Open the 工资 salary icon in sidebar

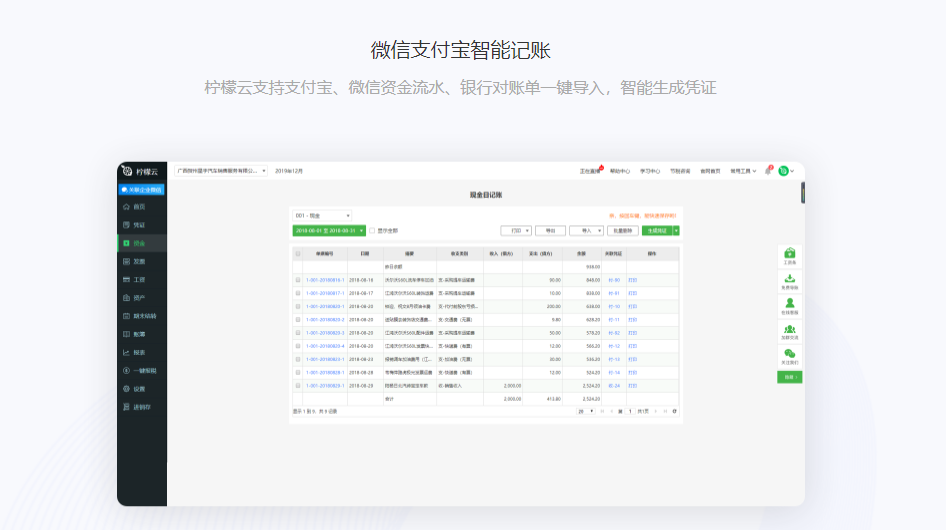pos(126,279)
